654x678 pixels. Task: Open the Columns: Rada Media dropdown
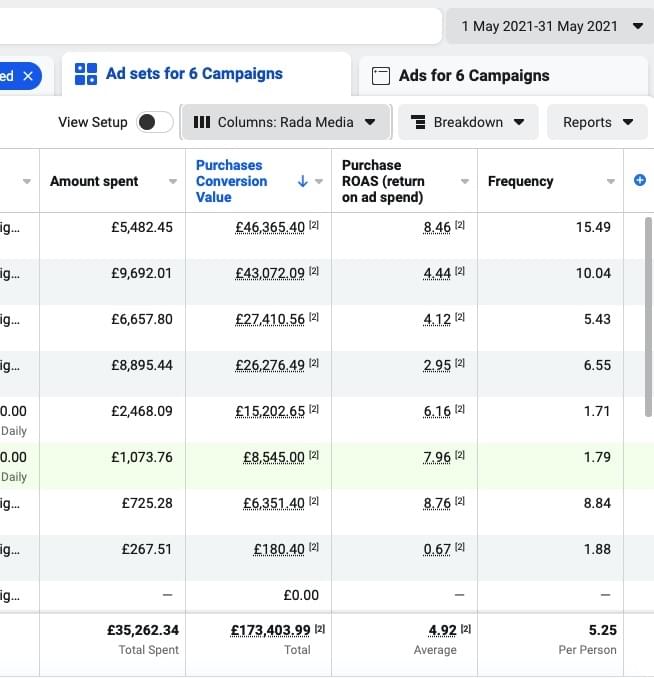pyautogui.click(x=285, y=122)
